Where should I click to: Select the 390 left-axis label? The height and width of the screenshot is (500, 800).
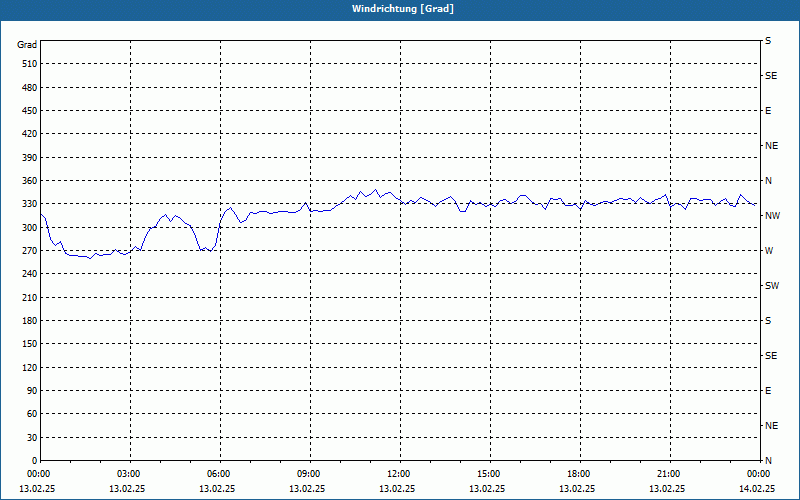point(30,157)
